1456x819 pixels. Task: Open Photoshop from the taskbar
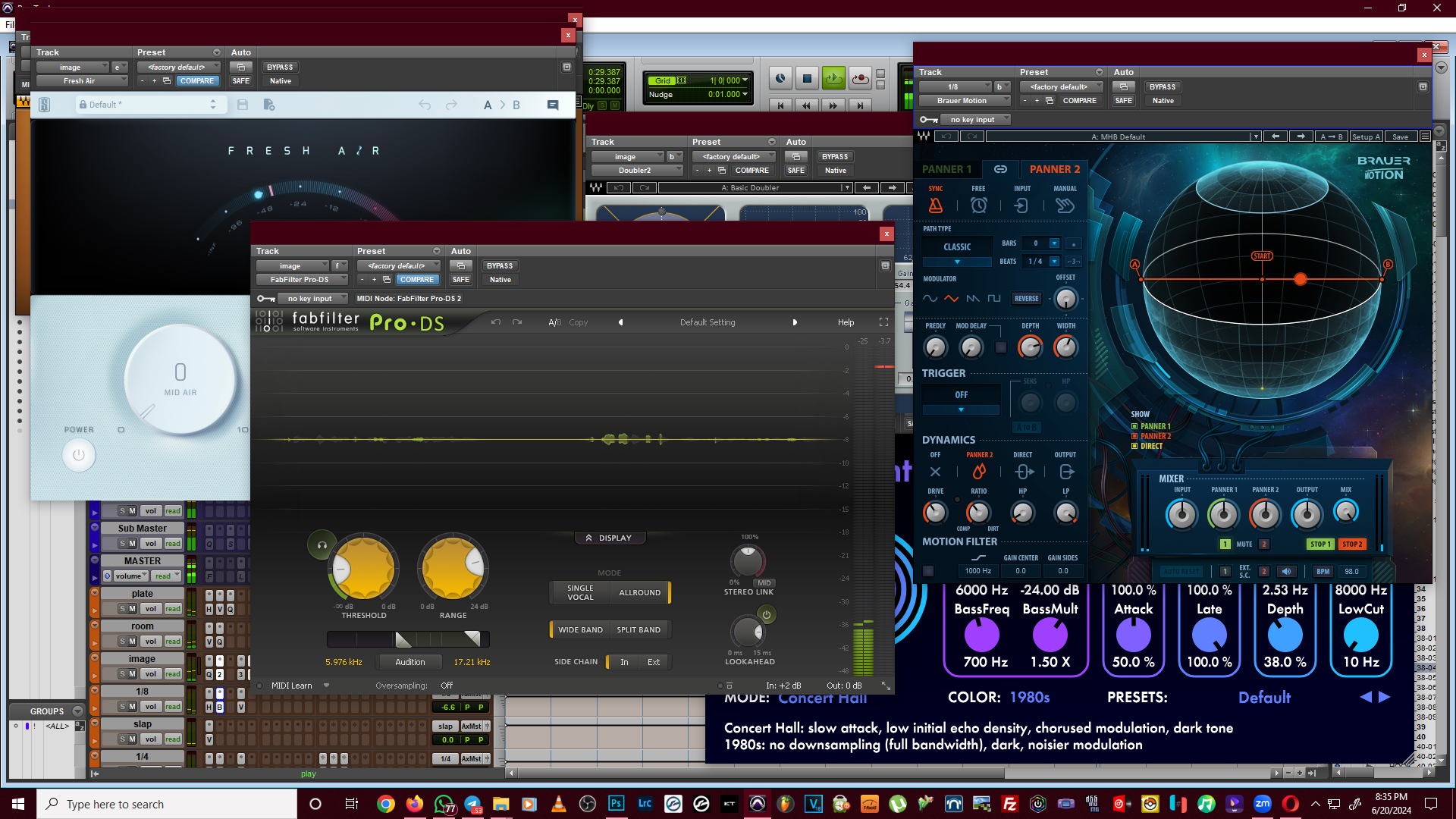(x=616, y=804)
